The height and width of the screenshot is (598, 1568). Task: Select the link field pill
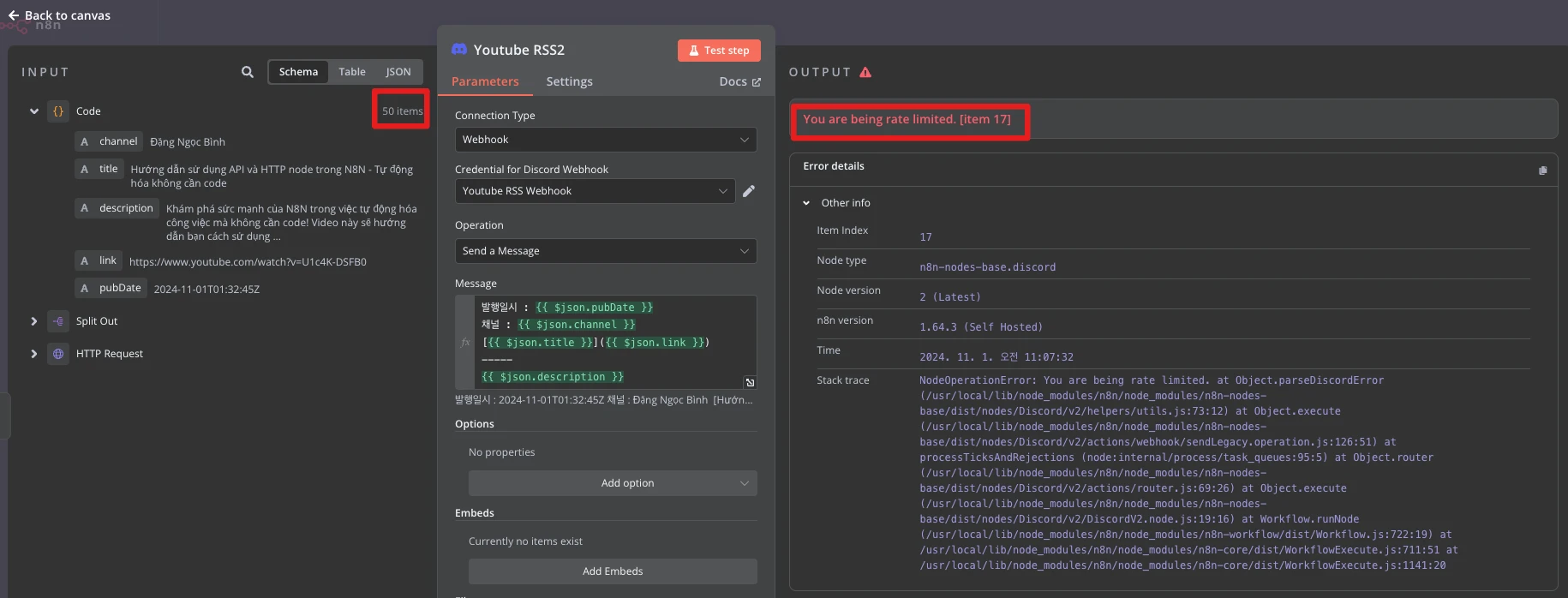pyautogui.click(x=99, y=260)
